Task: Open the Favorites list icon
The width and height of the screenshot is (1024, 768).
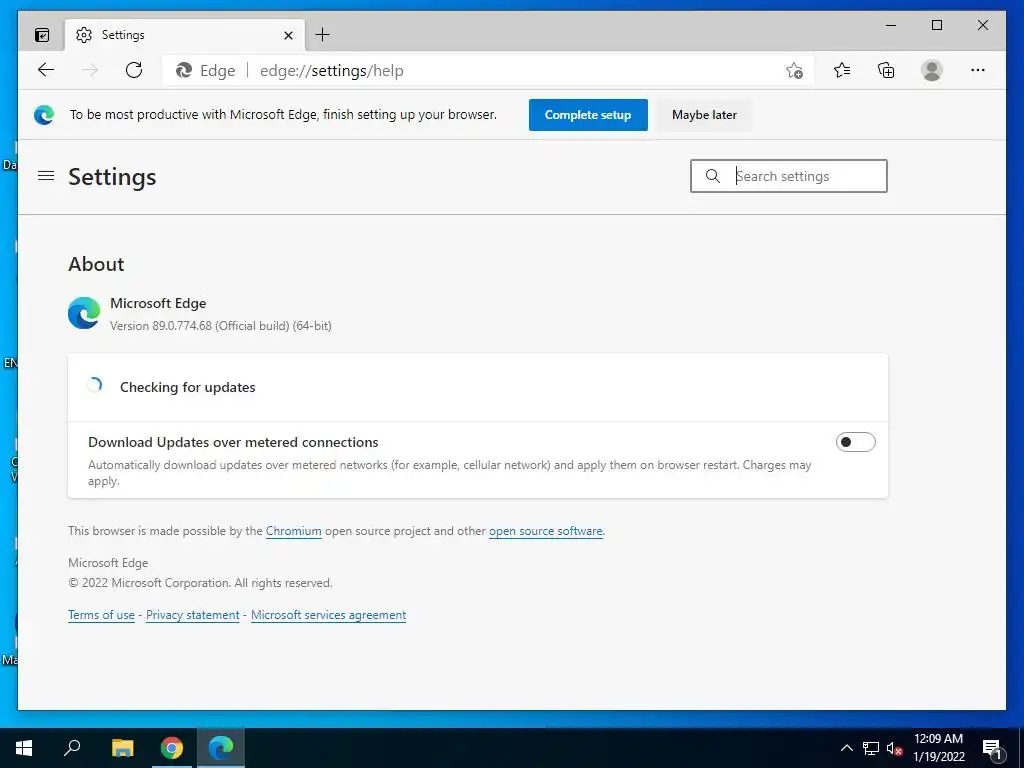Action: tap(842, 70)
